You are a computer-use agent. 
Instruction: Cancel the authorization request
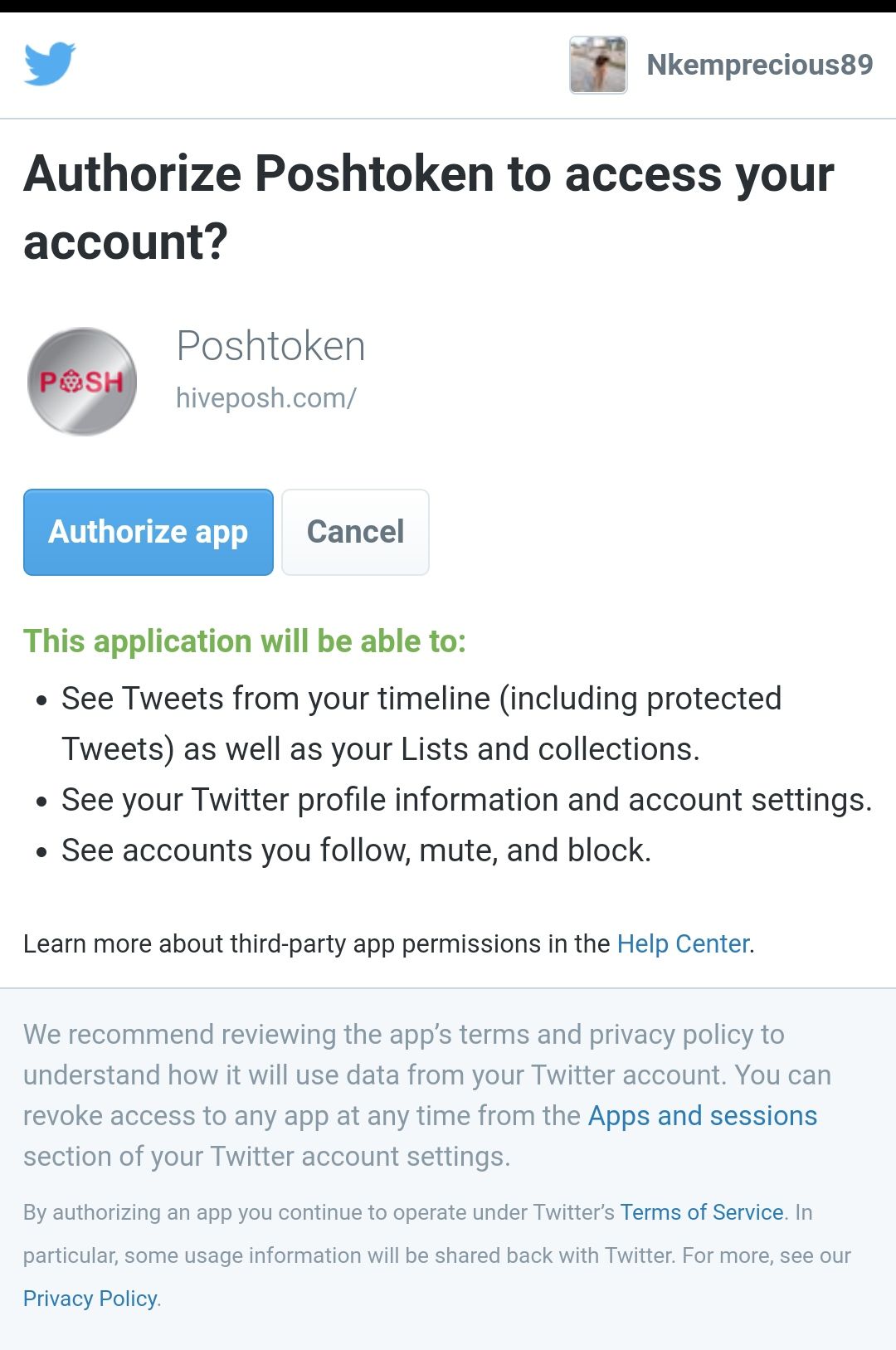[355, 532]
